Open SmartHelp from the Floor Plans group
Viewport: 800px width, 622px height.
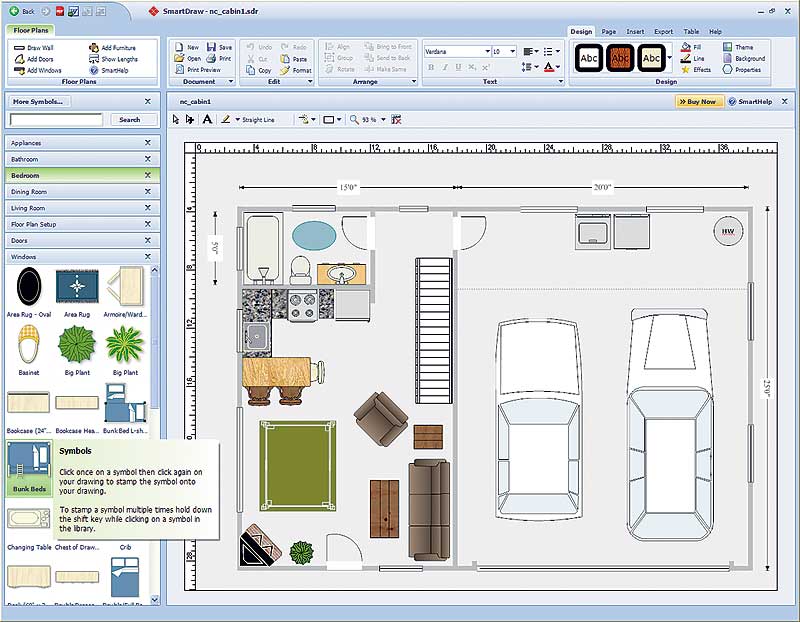pyautogui.click(x=109, y=70)
